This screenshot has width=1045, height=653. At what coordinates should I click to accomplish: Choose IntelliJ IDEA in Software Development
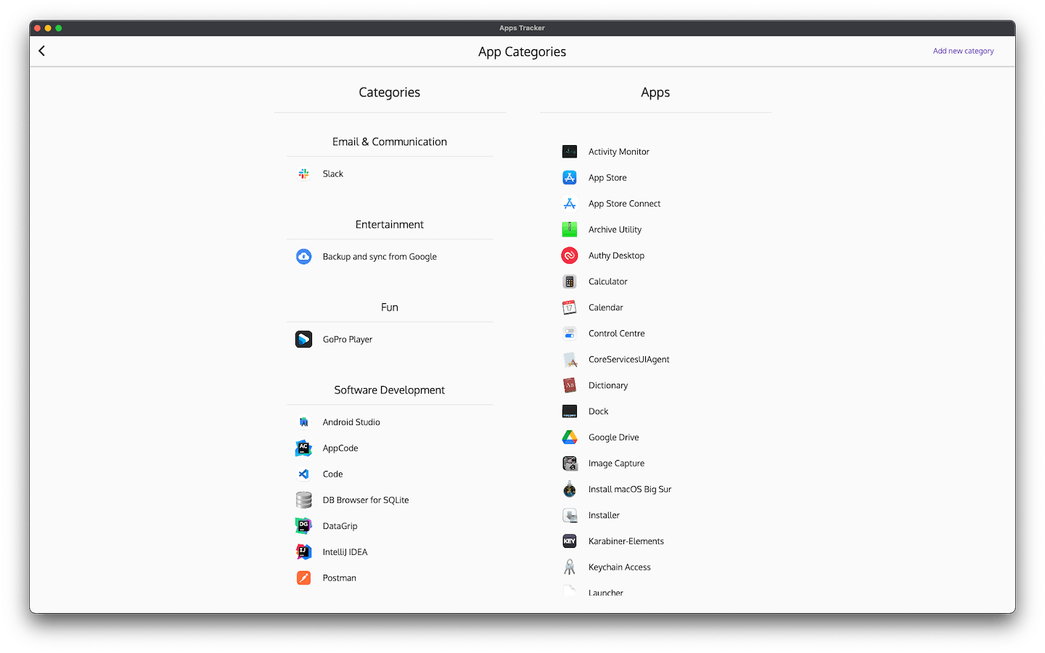(x=344, y=552)
